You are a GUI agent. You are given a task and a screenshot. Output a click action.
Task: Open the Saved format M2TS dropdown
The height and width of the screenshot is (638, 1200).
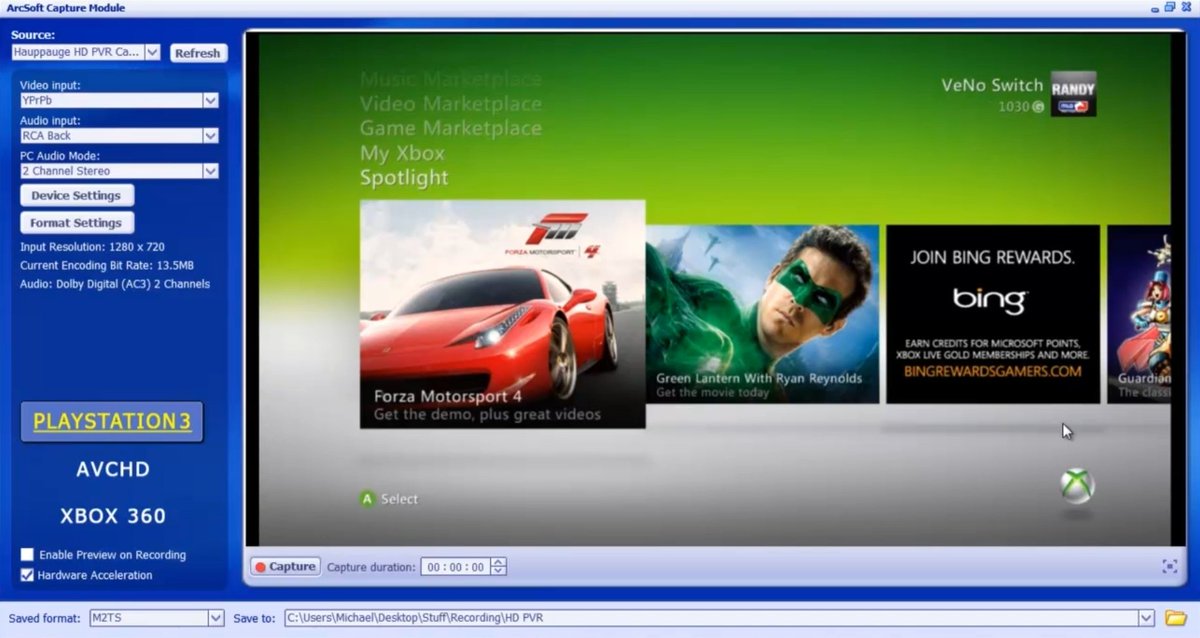216,618
